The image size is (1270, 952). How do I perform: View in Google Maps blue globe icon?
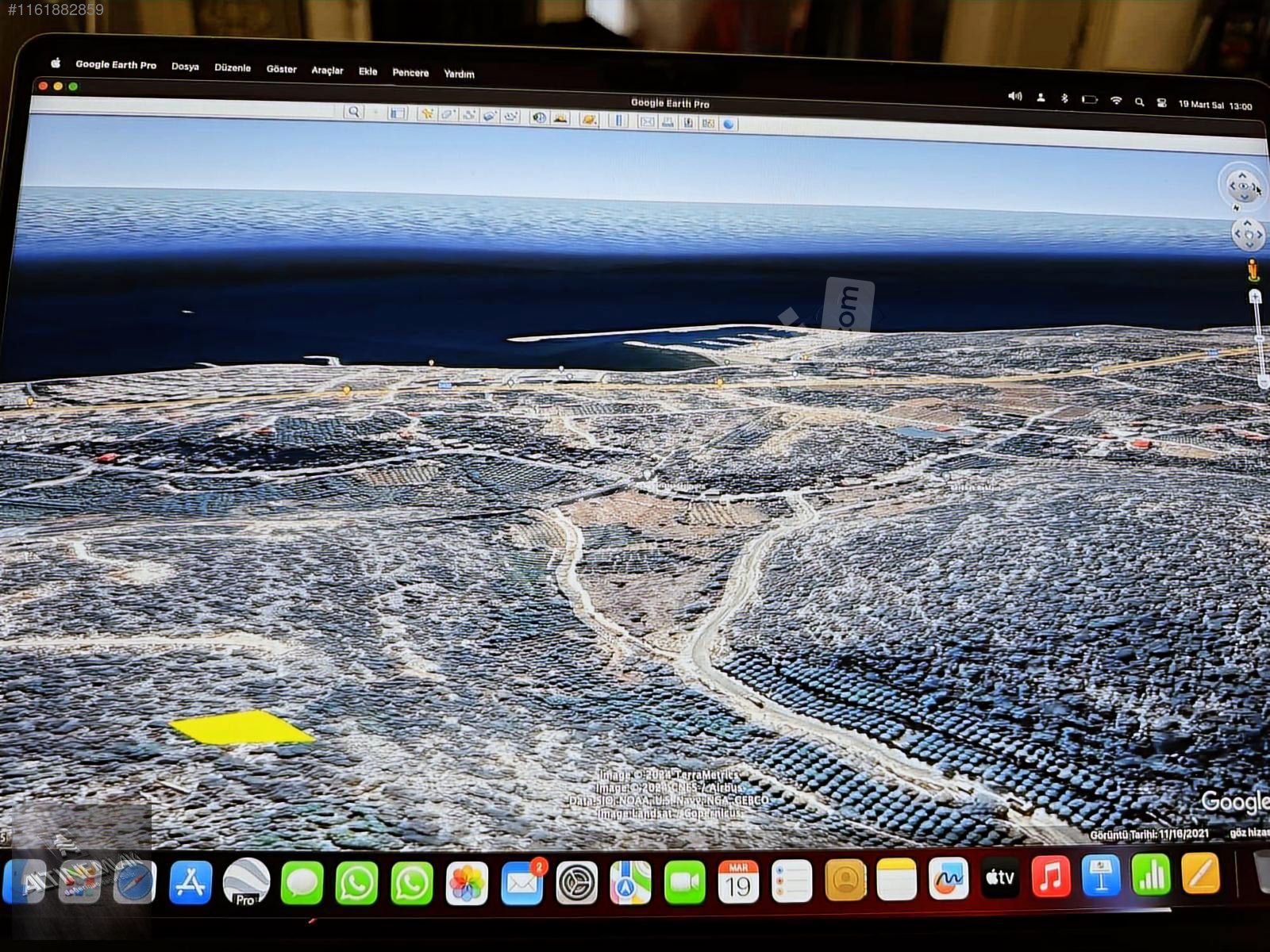pos(729,124)
